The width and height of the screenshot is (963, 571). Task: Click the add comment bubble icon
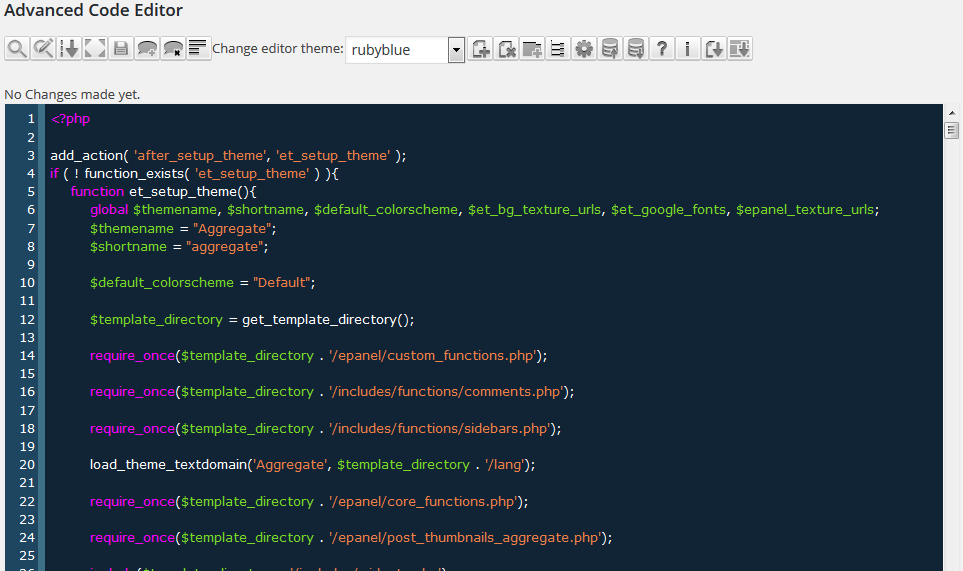[147, 49]
